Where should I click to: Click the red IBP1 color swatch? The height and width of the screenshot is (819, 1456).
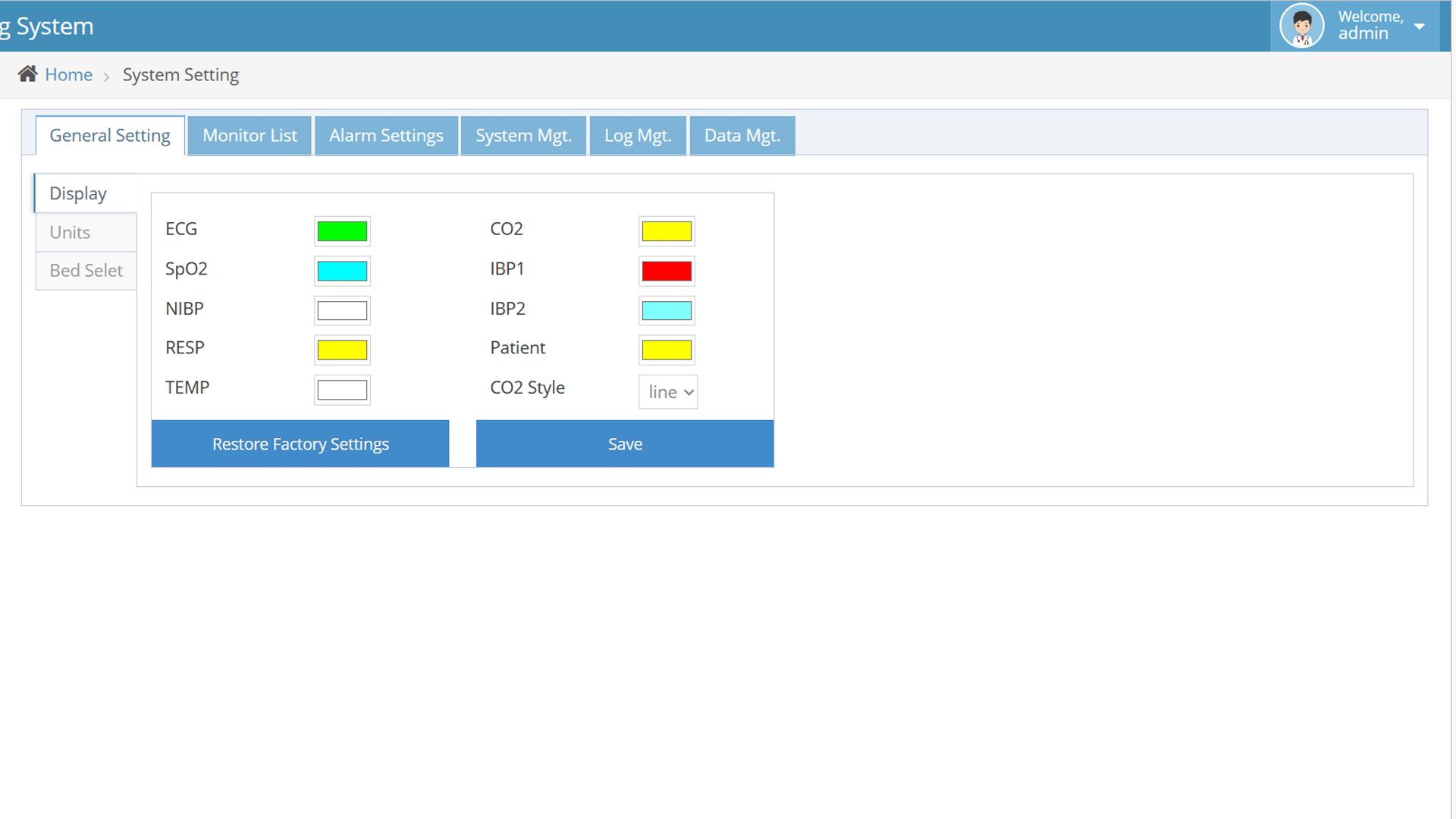667,271
